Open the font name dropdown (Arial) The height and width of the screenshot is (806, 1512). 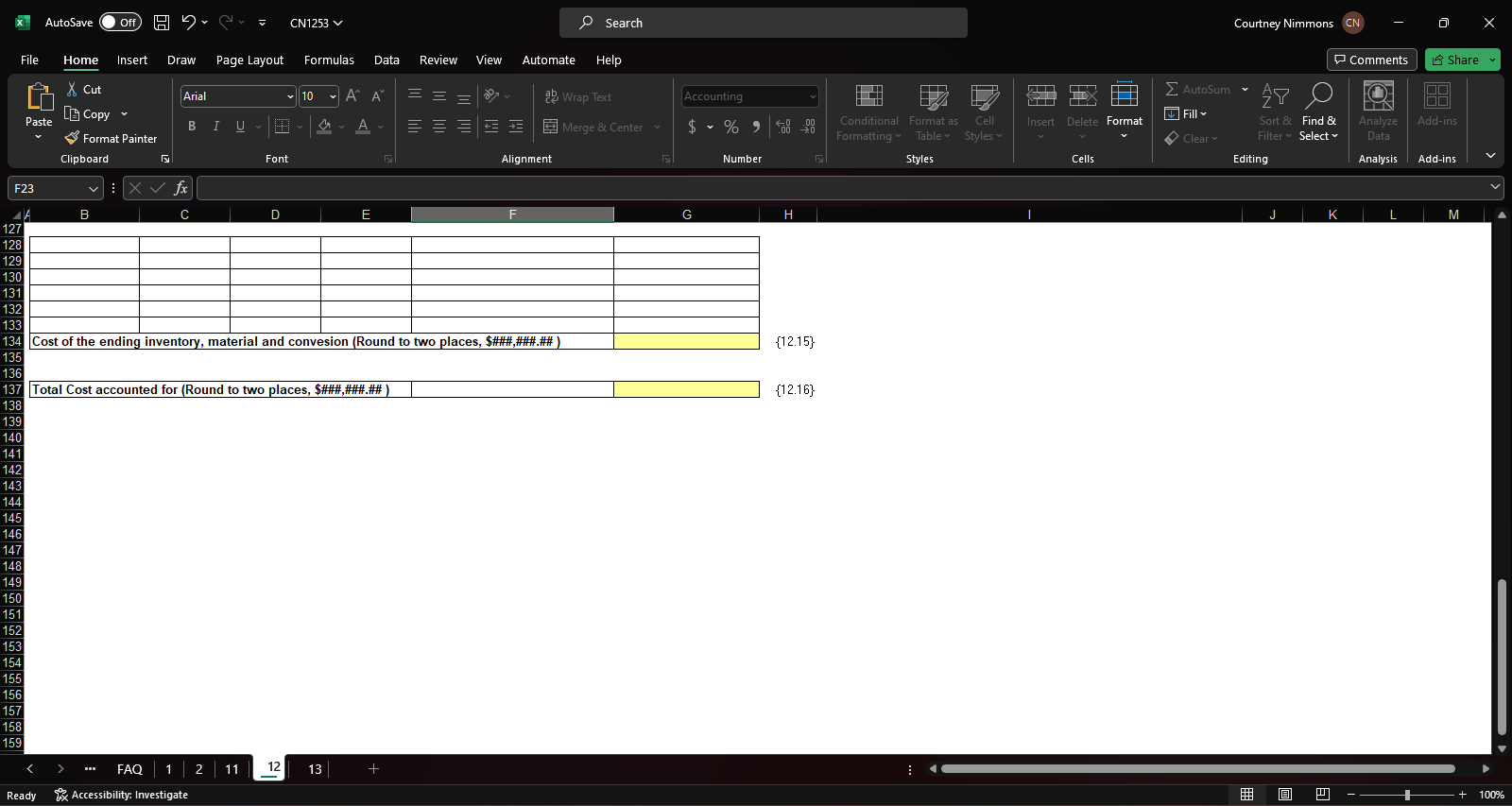point(290,96)
